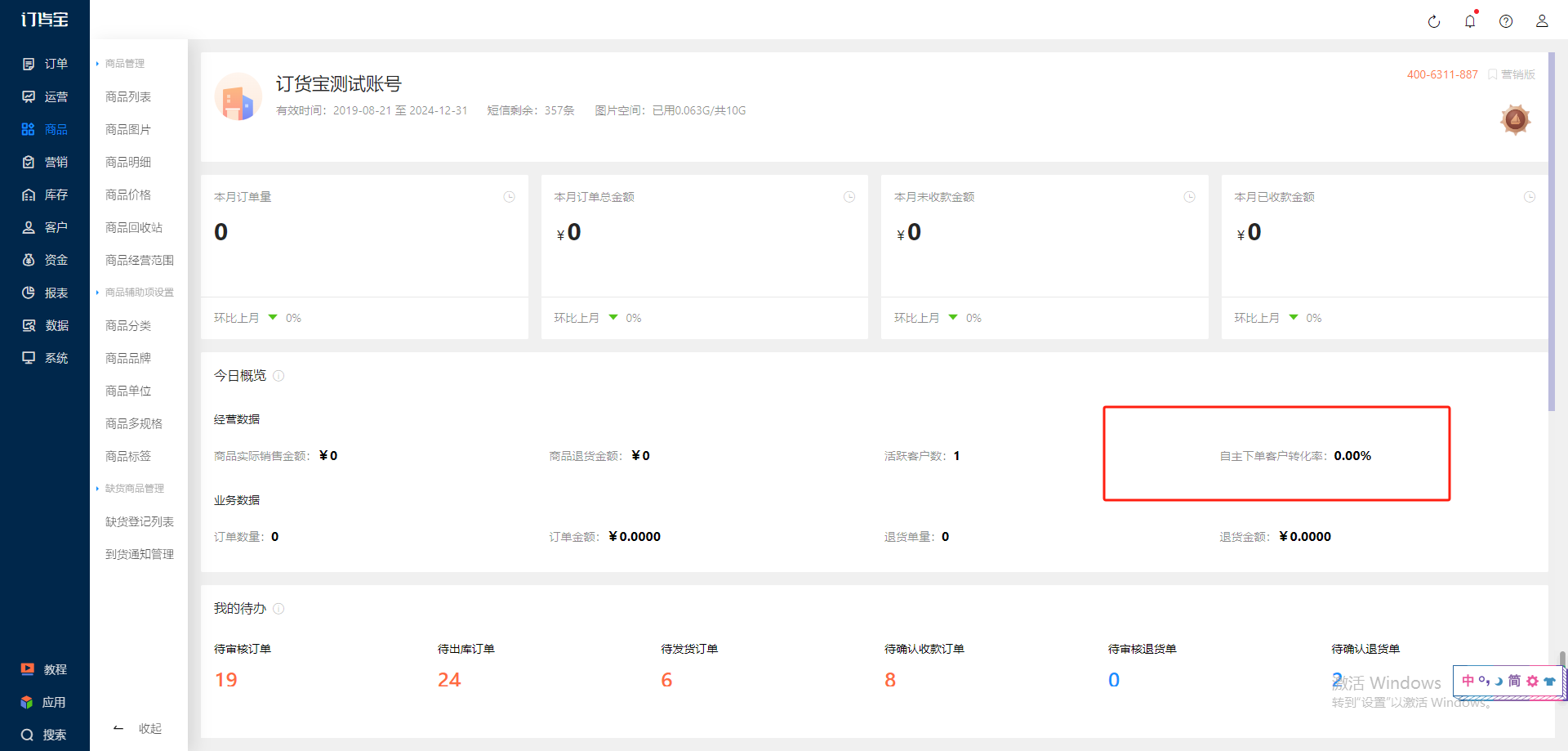Open the 资金 sidebar section
This screenshot has height=751, width=1568.
[x=45, y=260]
